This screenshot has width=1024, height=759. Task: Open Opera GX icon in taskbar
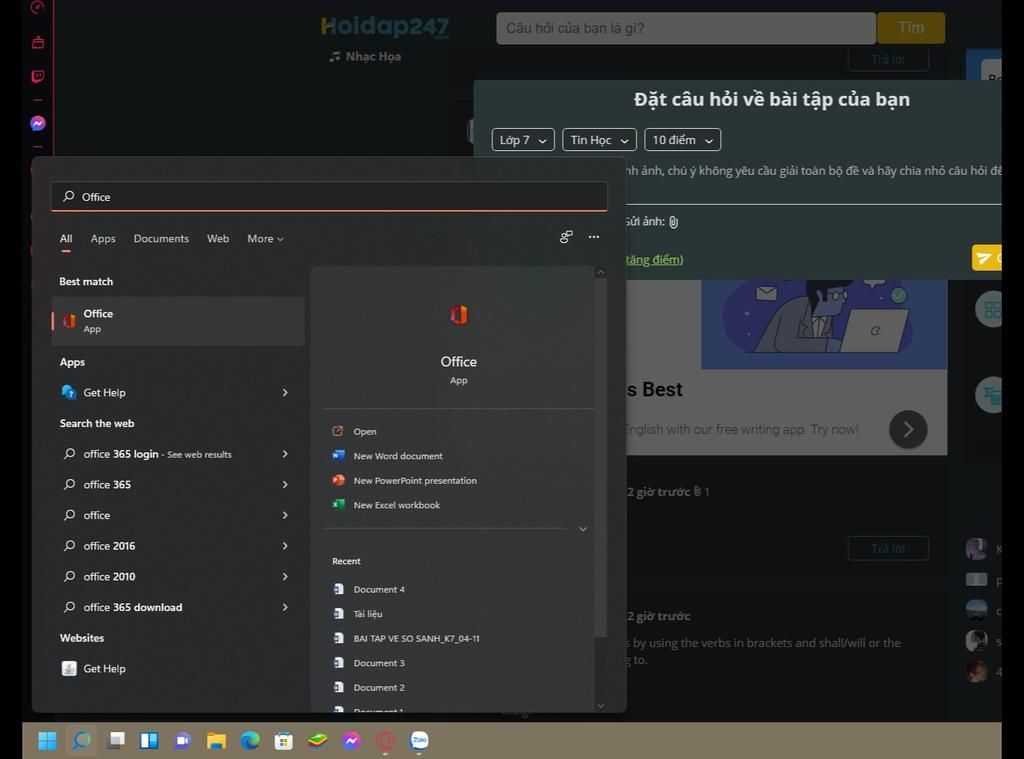[x=385, y=740]
